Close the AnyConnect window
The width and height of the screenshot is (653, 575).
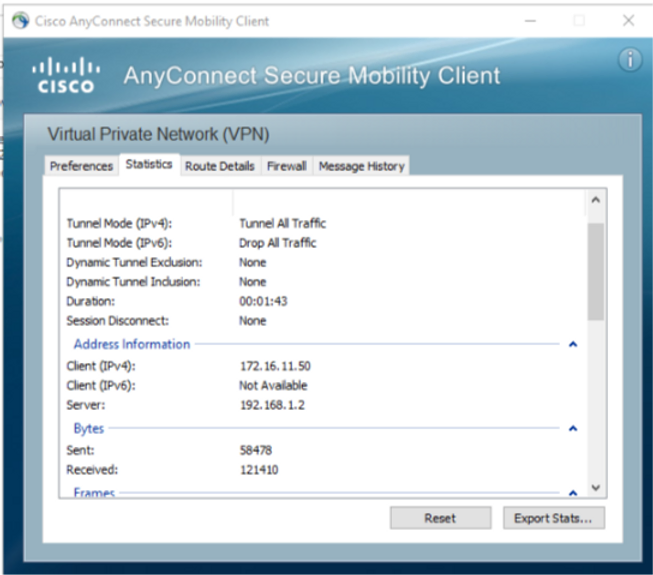628,21
